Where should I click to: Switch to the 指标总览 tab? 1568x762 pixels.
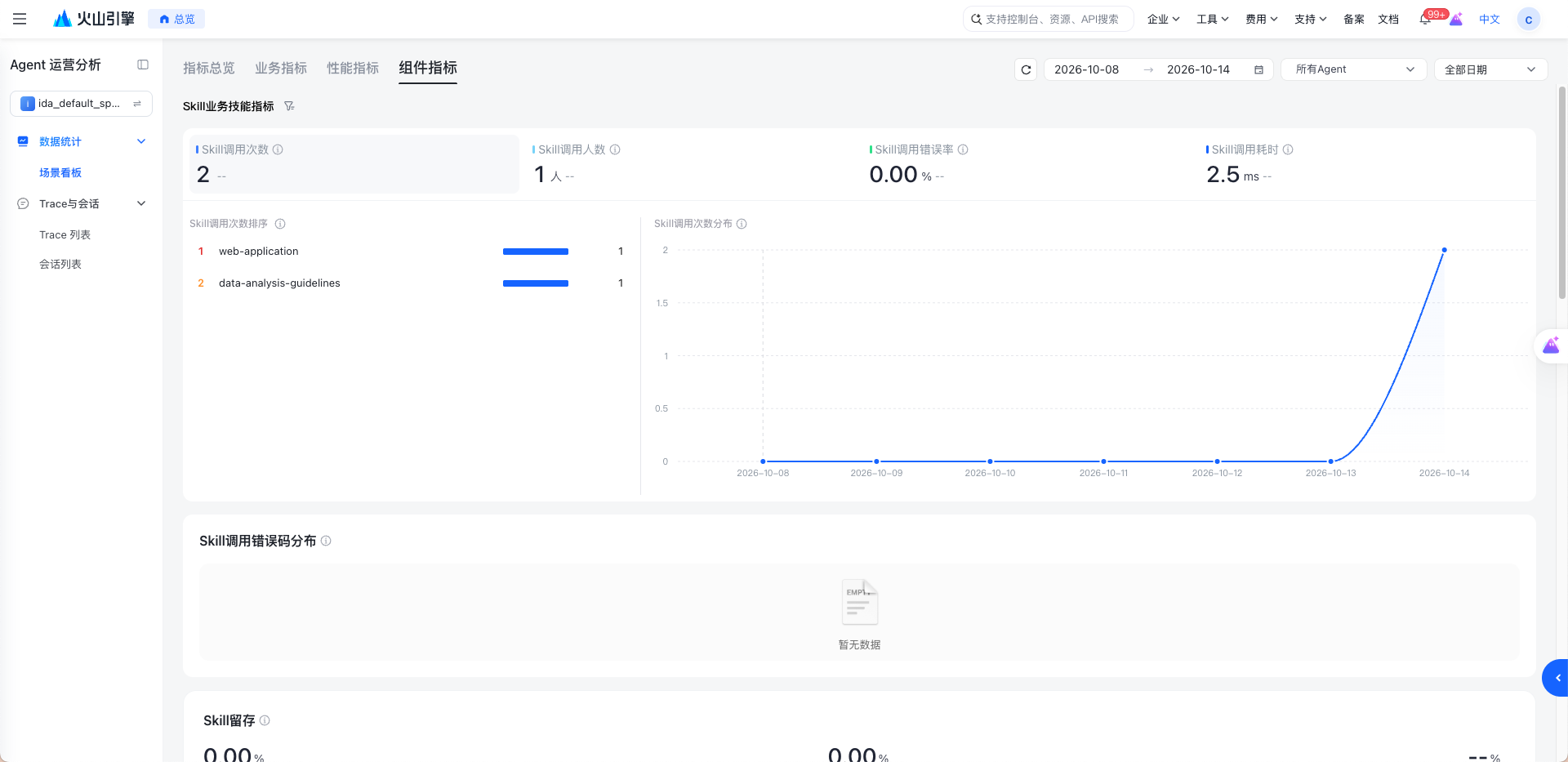(x=209, y=68)
